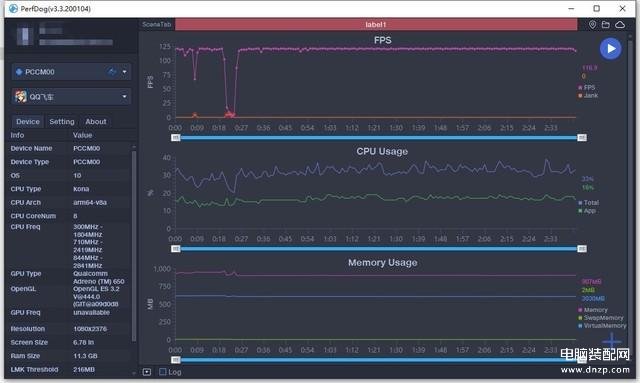The height and width of the screenshot is (383, 640).
Task: Click the blue plus add-chart icon
Action: [x=611, y=340]
